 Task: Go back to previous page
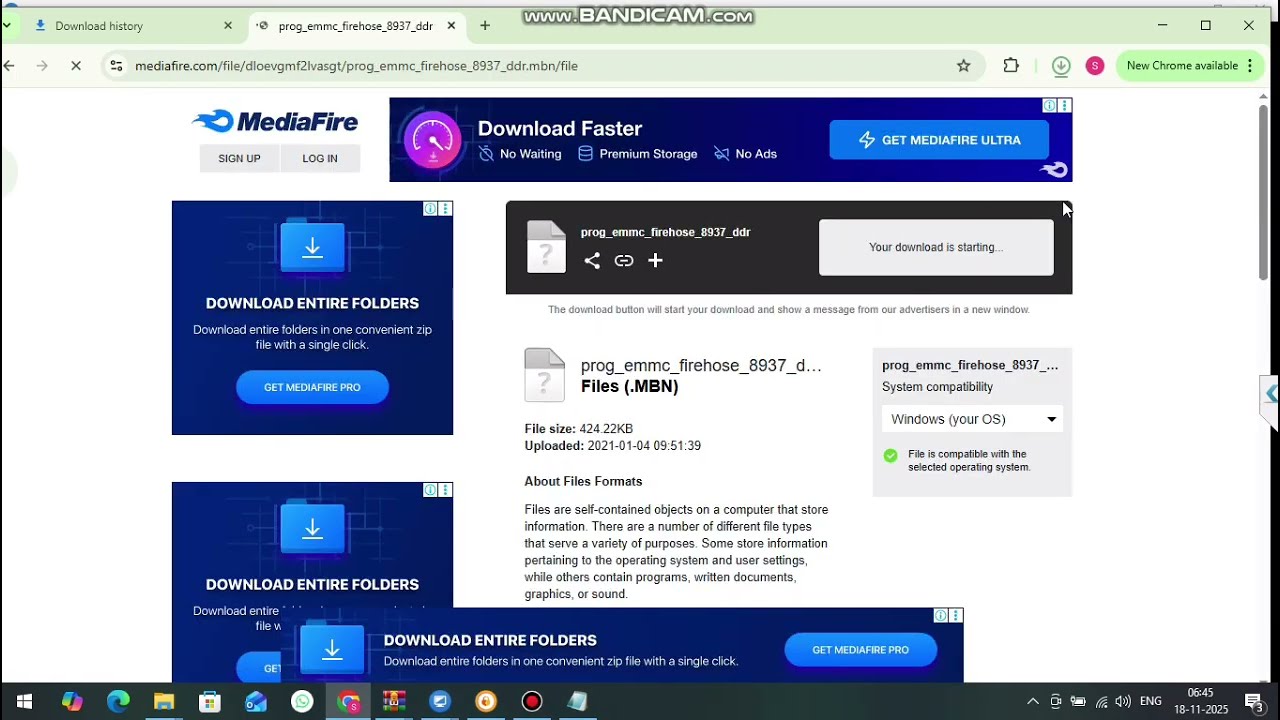point(9,66)
